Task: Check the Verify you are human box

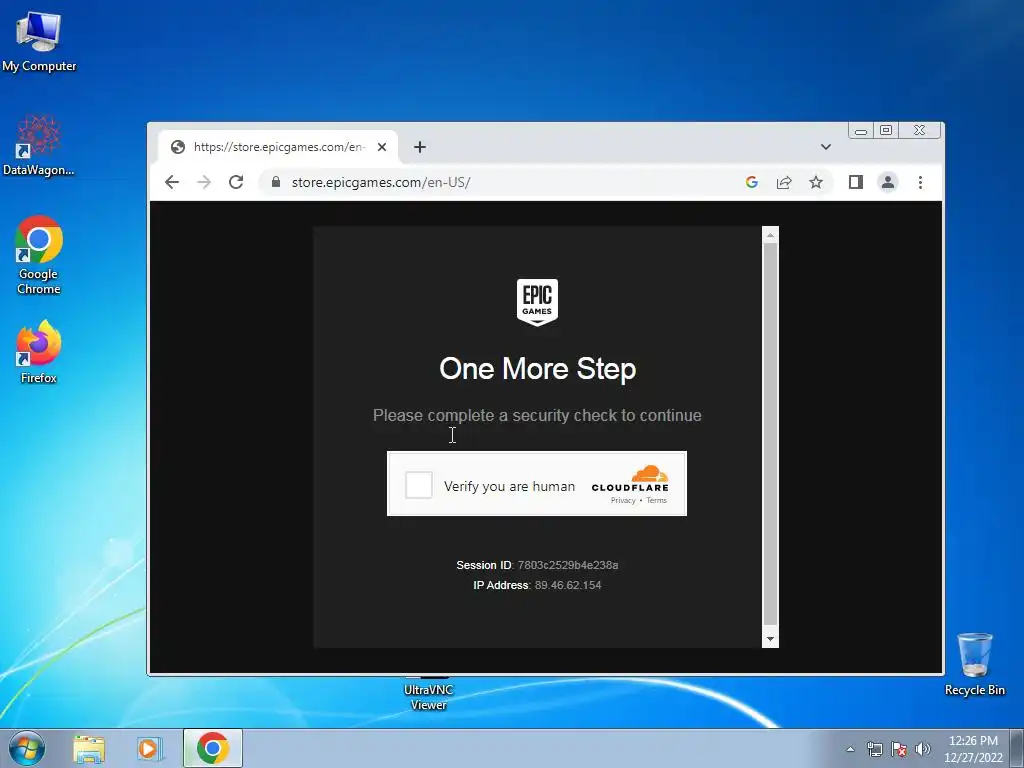Action: (x=419, y=485)
